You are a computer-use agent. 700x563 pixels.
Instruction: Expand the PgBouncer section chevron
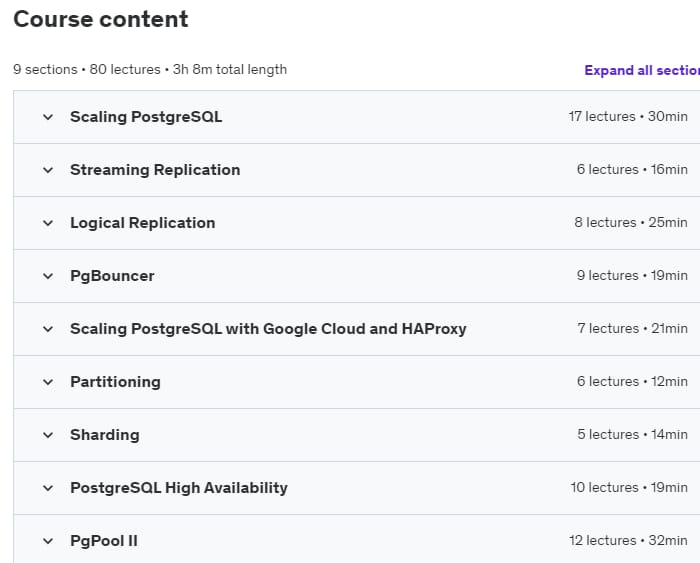tap(48, 276)
